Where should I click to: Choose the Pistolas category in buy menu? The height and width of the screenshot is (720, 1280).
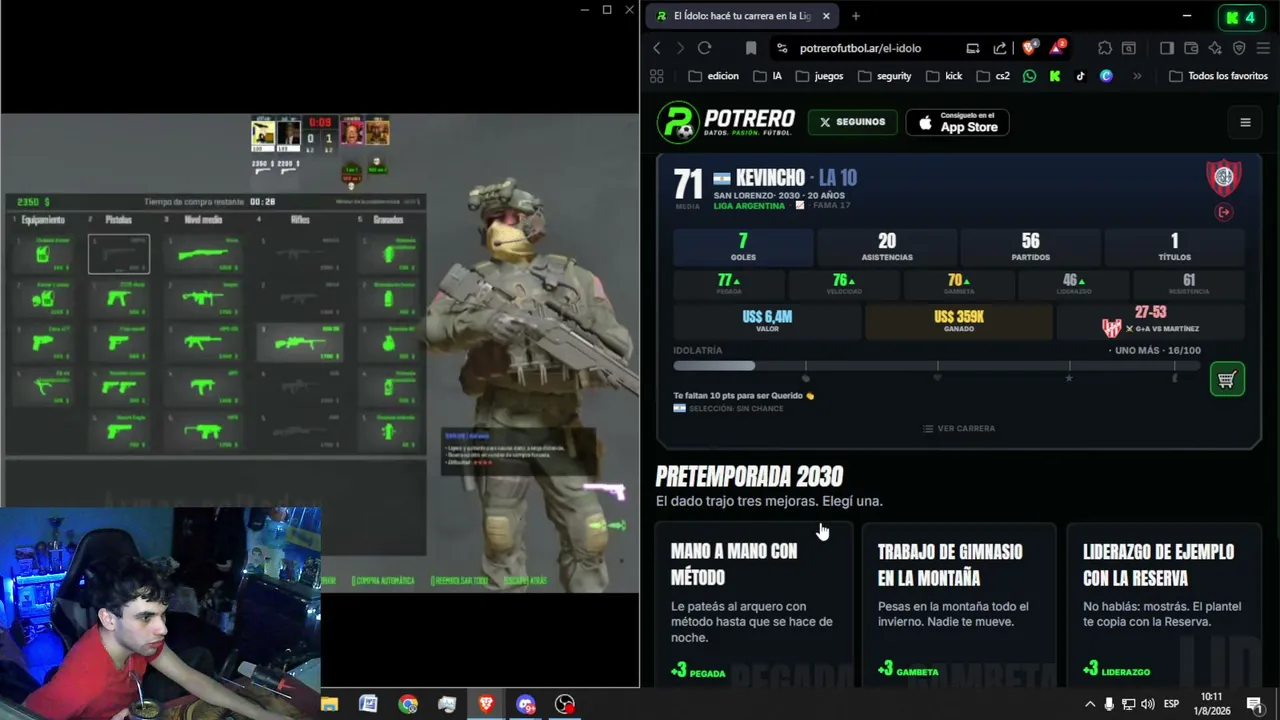pos(118,220)
